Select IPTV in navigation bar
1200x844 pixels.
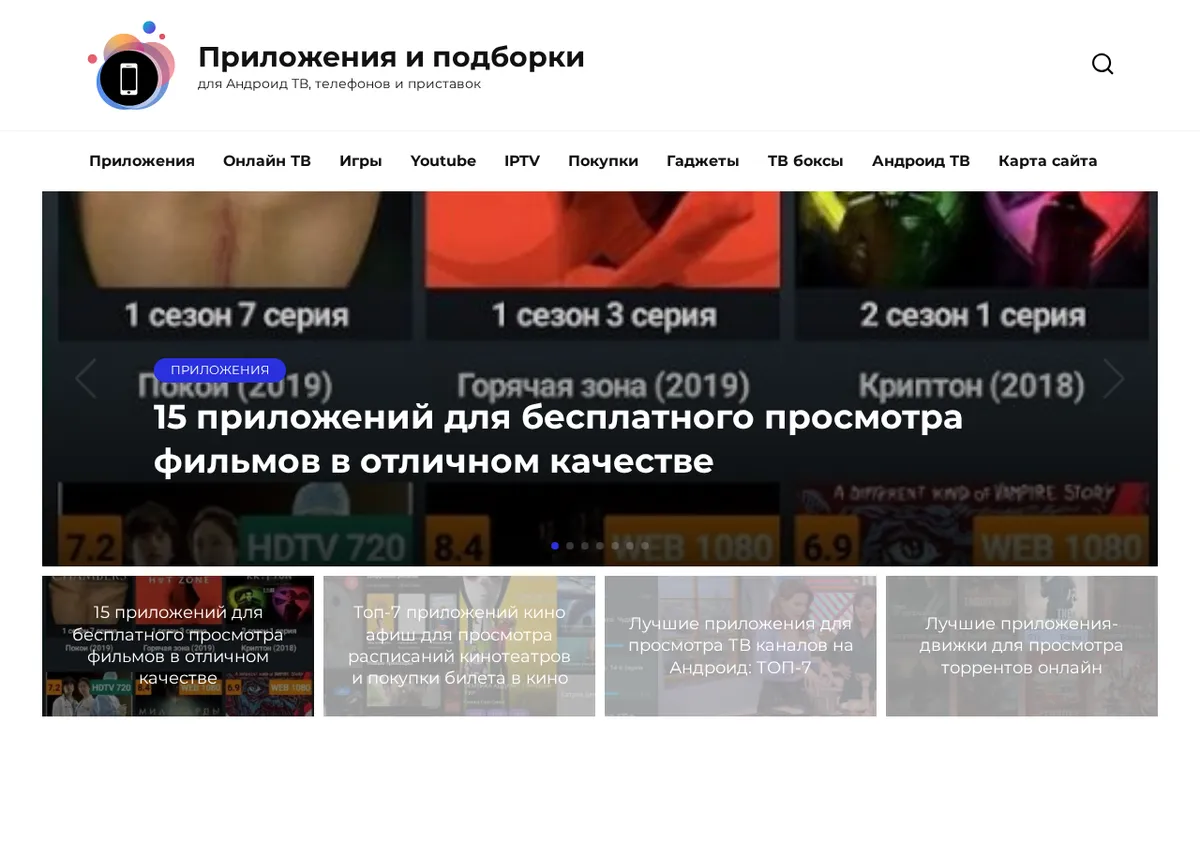point(522,161)
